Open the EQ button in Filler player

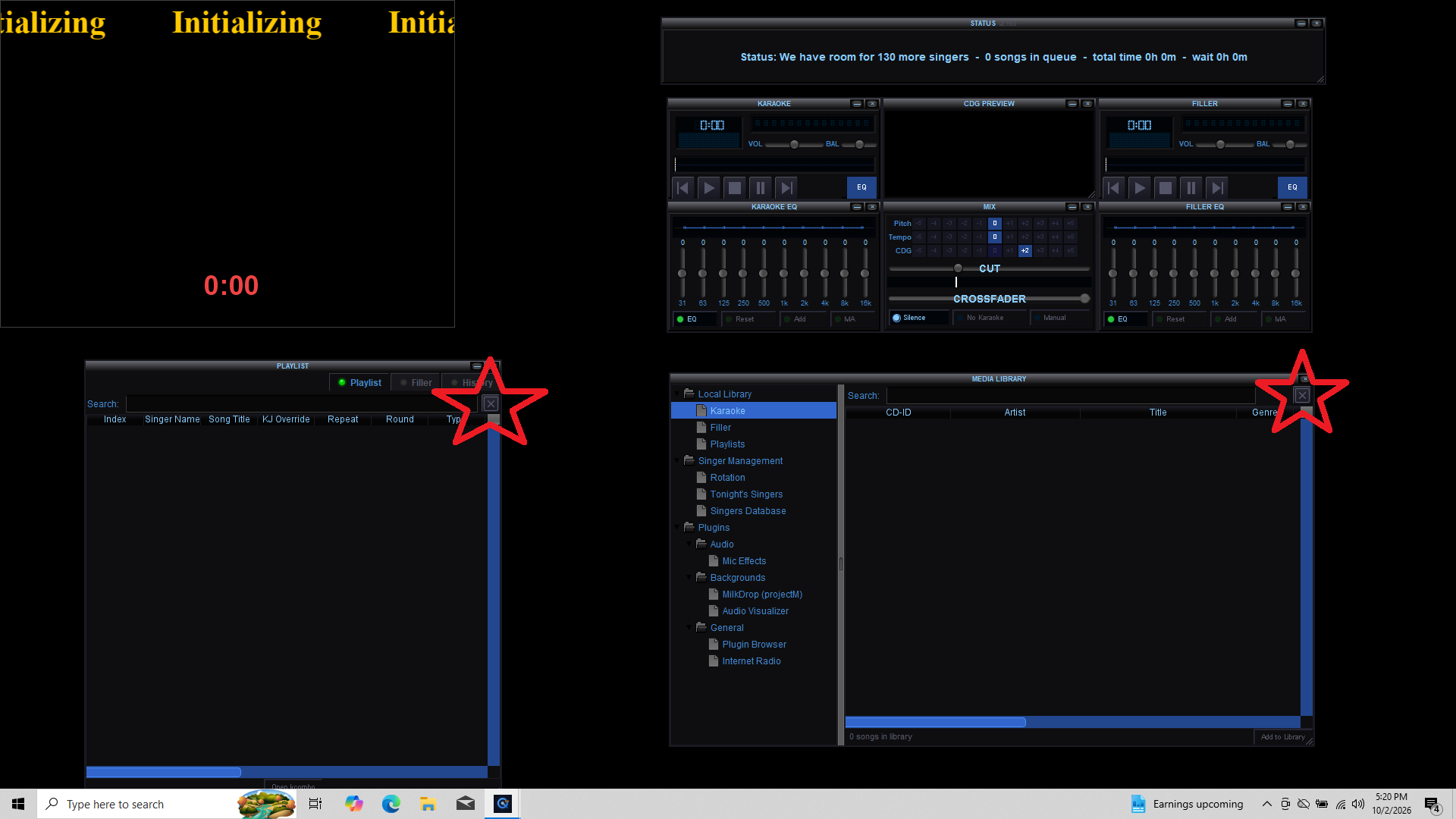point(1292,187)
